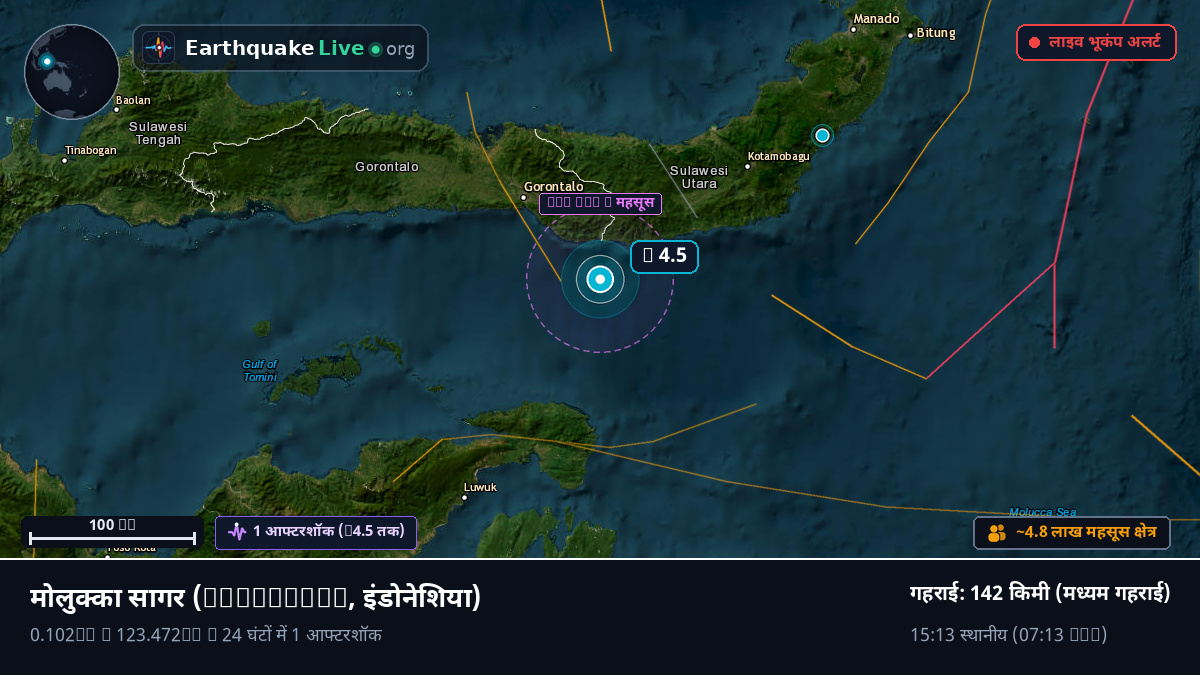Select the main epicenter marker
1200x675 pixels.
pyautogui.click(x=600, y=280)
